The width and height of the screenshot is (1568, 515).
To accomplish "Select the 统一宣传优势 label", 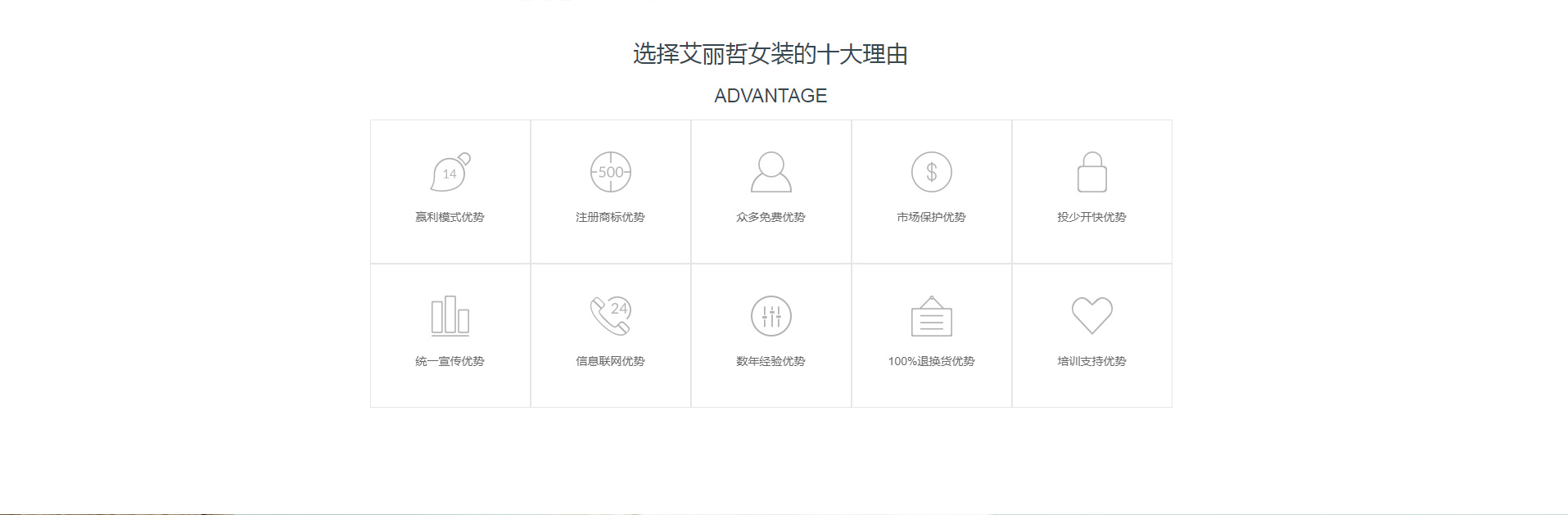I will pos(450,361).
